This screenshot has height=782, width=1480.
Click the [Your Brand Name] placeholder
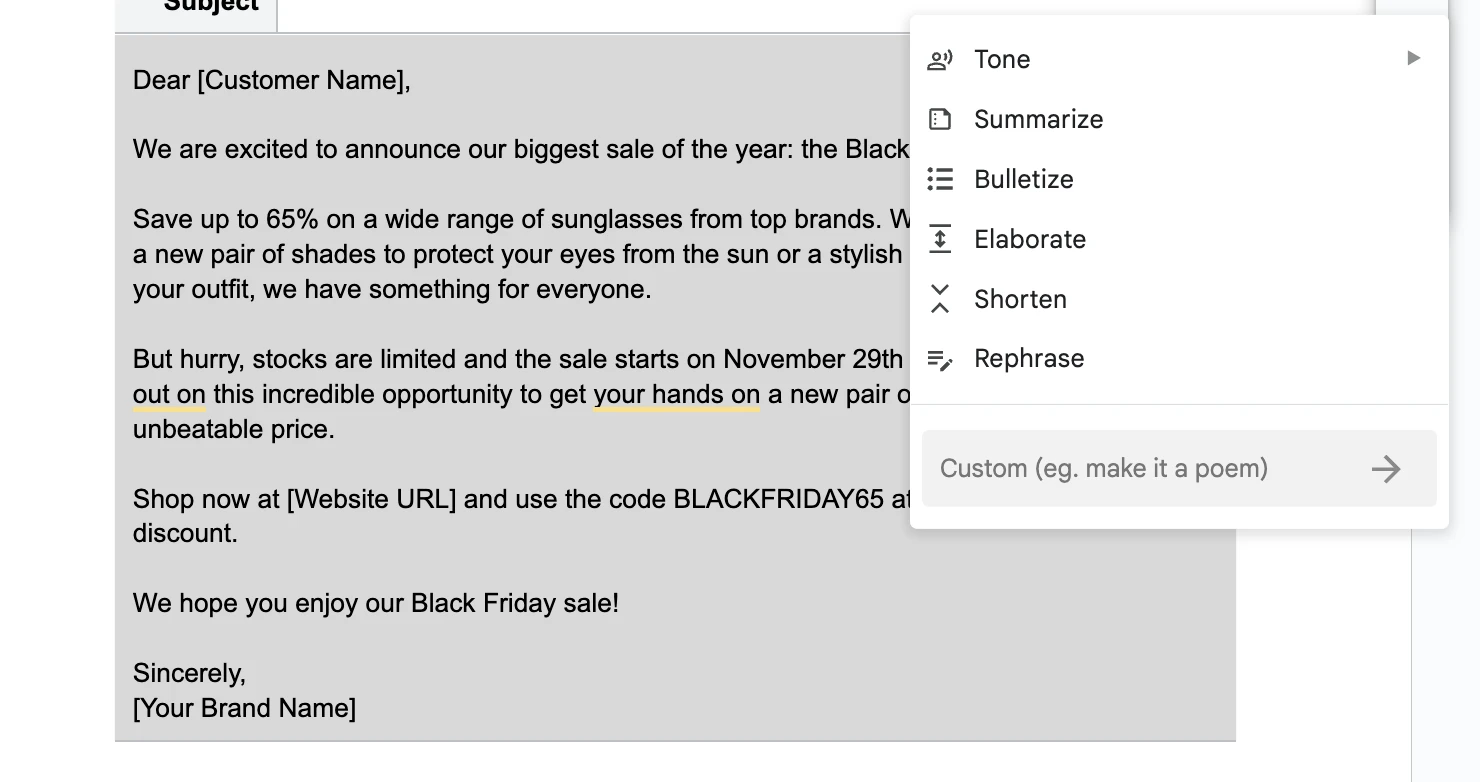[x=244, y=709]
